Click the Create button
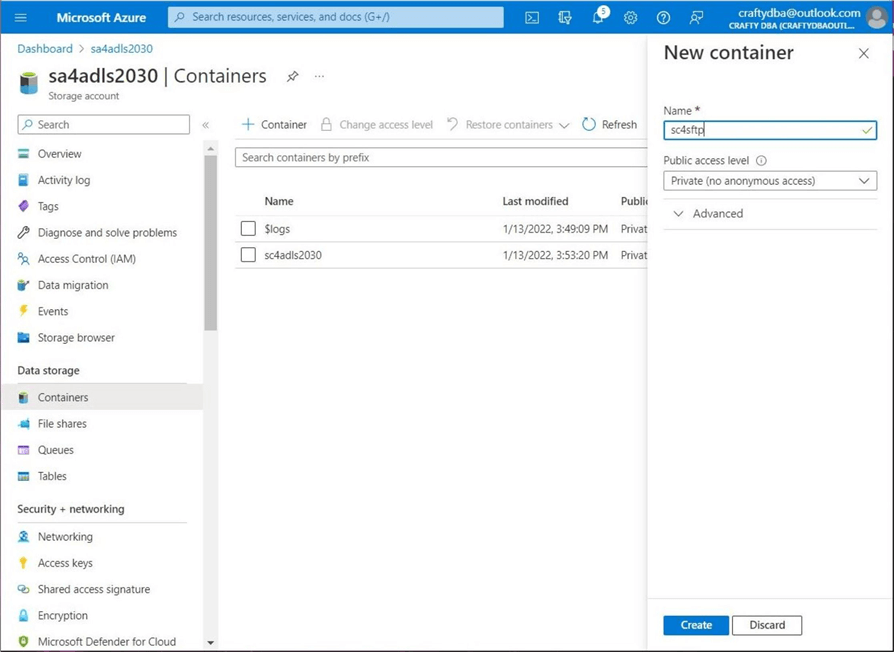 pos(696,625)
